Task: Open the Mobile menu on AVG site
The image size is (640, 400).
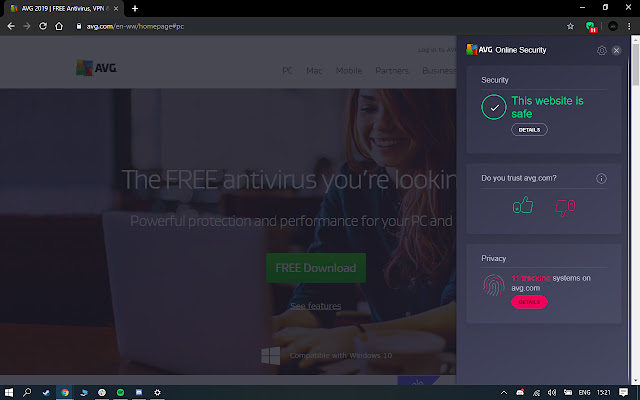Action: pos(349,71)
